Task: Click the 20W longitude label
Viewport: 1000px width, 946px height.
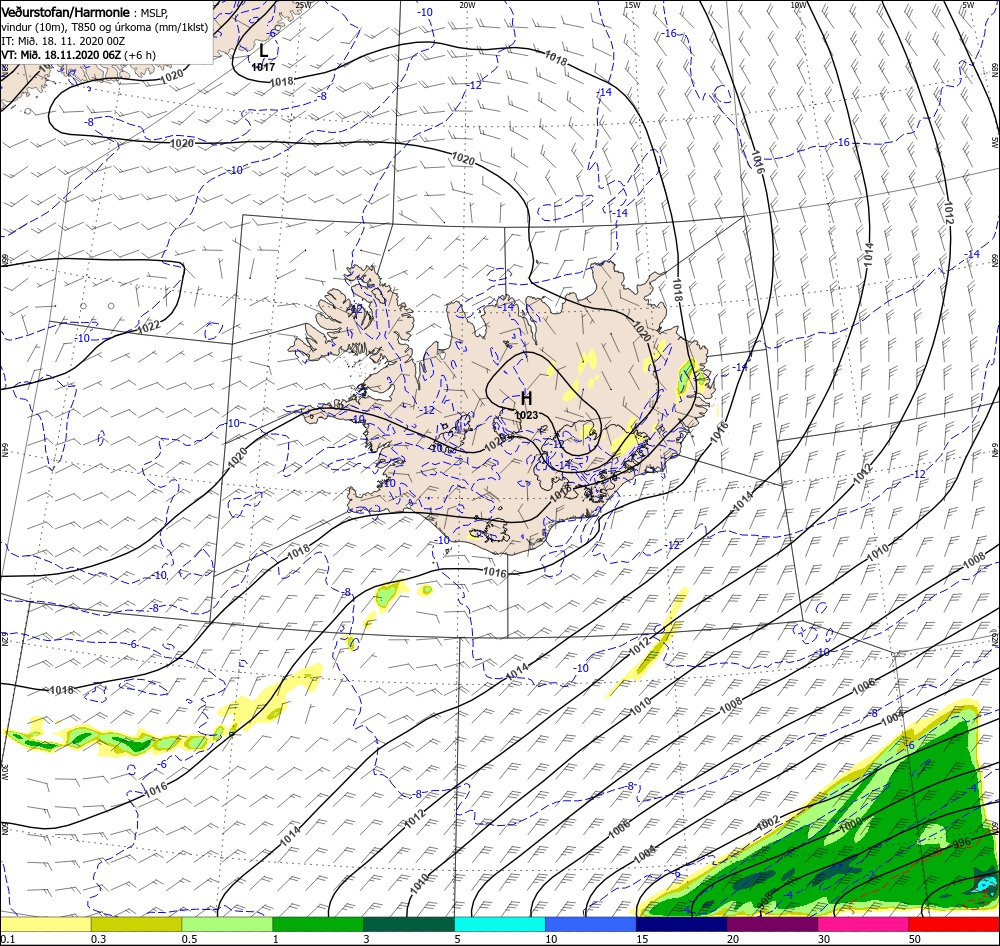Action: click(x=467, y=5)
